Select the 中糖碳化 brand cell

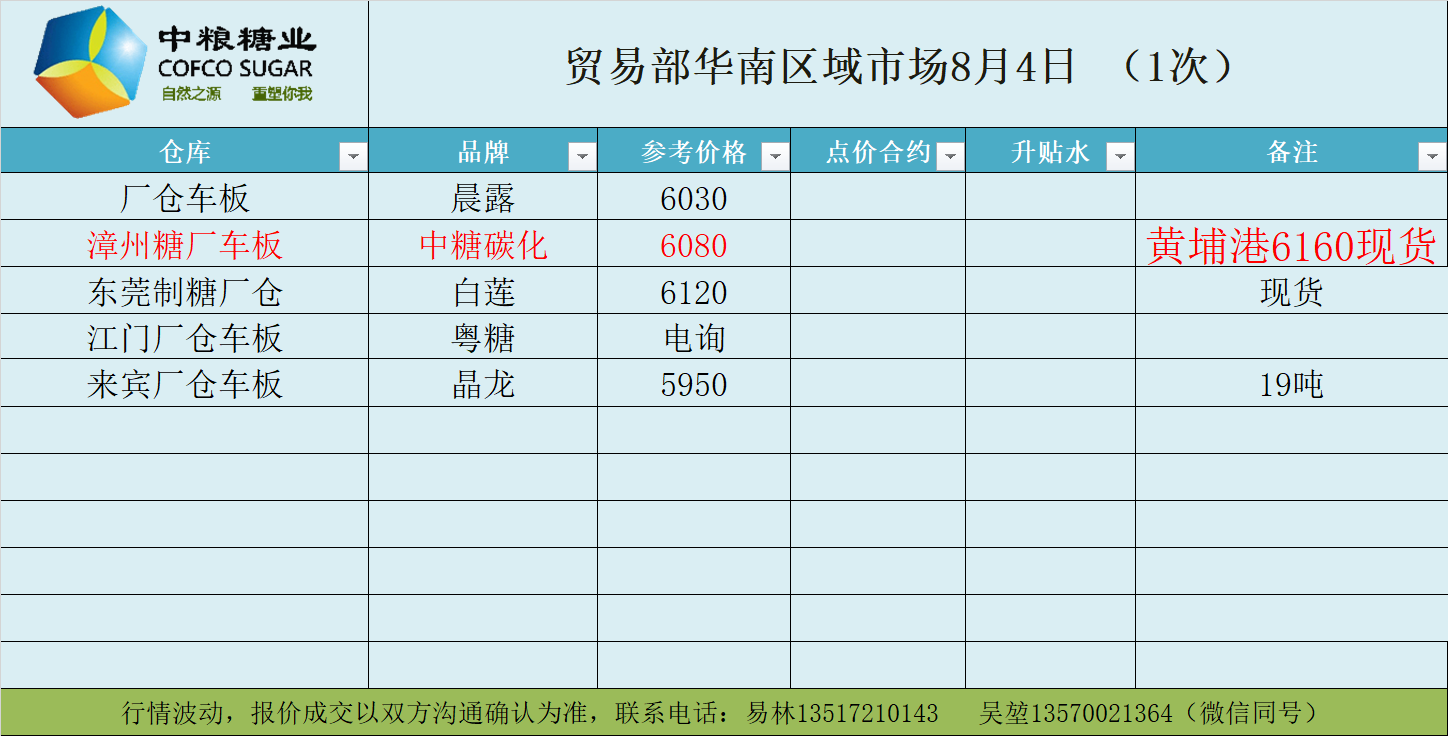click(483, 245)
